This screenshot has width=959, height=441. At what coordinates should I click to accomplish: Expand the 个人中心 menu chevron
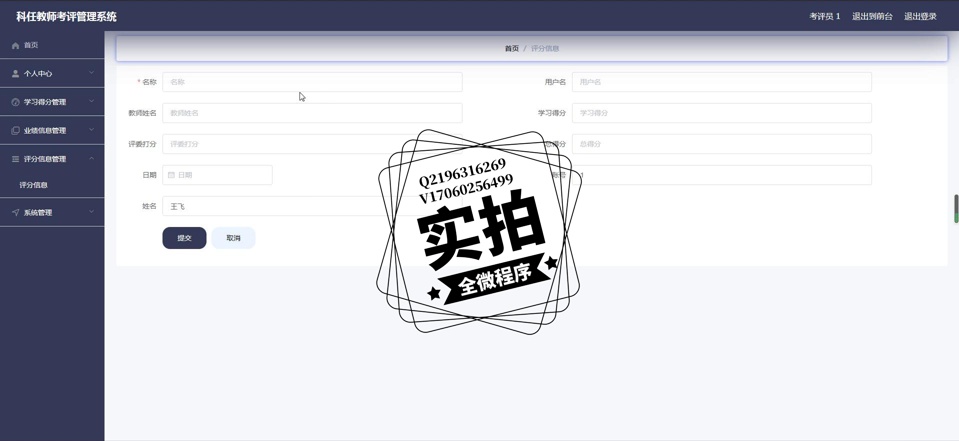point(91,73)
